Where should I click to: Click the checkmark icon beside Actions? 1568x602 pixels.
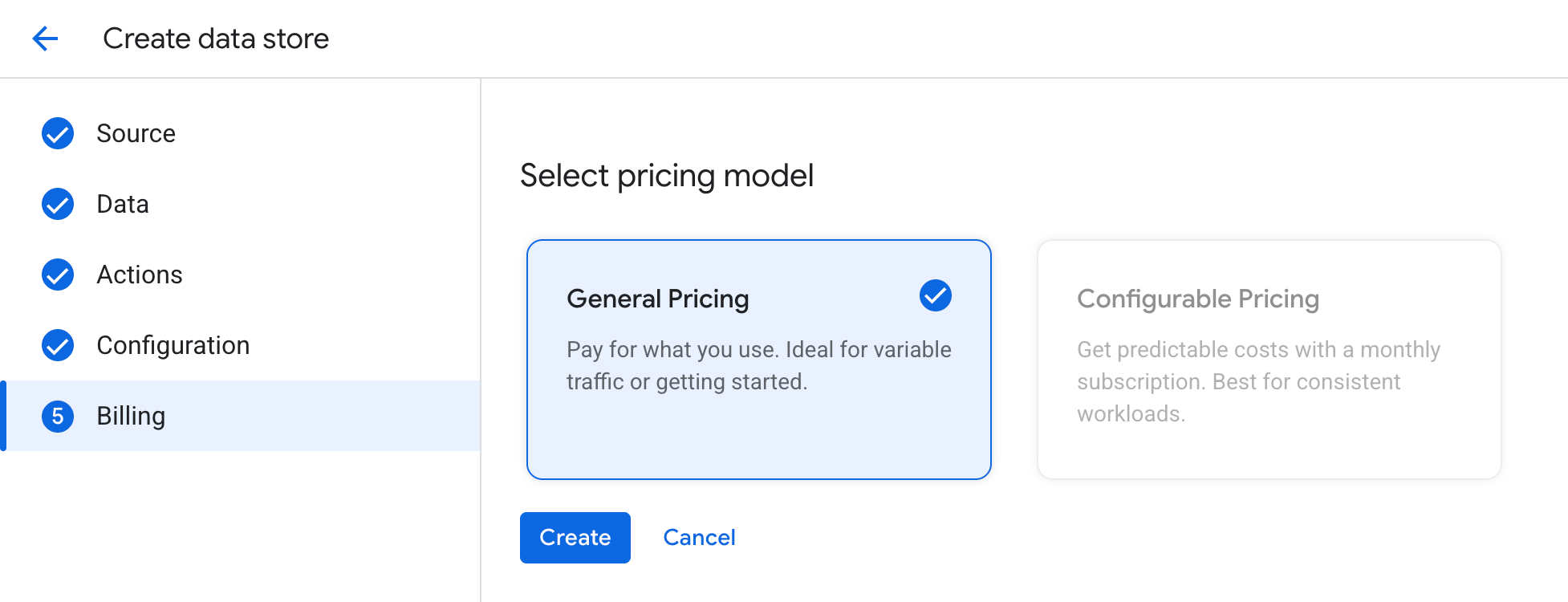tap(56, 275)
